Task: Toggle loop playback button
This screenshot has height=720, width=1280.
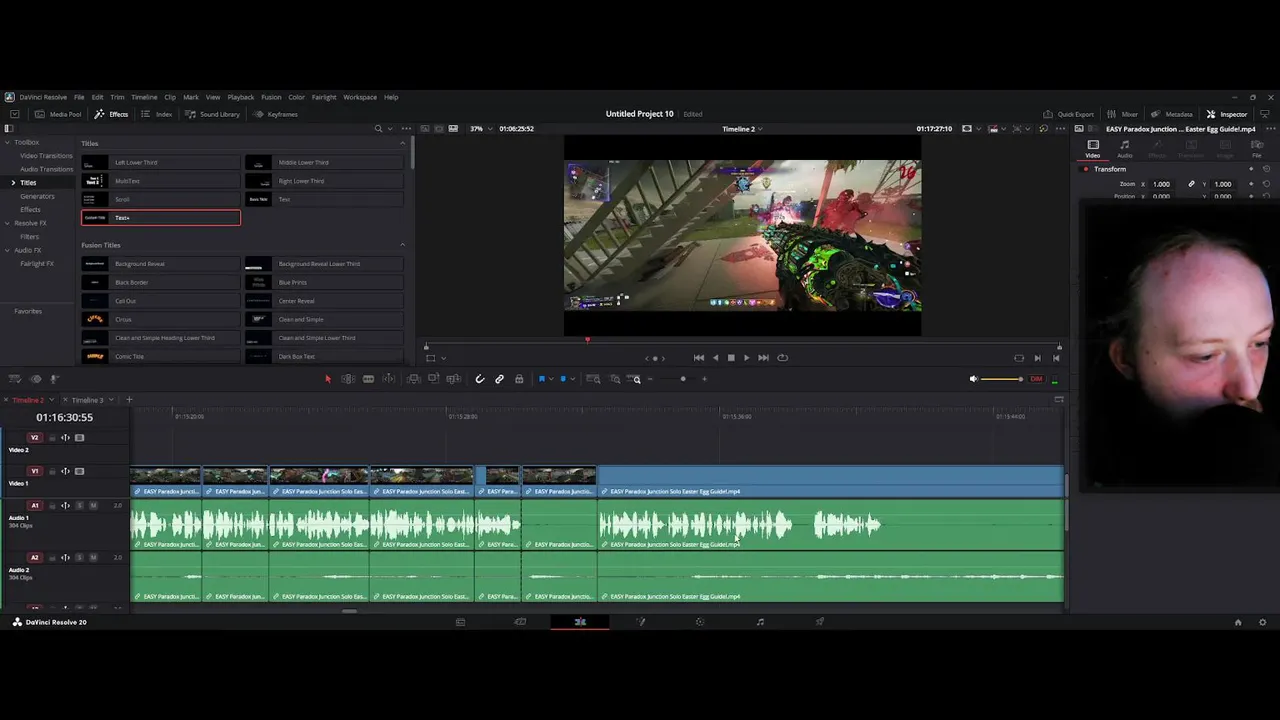Action: (782, 358)
